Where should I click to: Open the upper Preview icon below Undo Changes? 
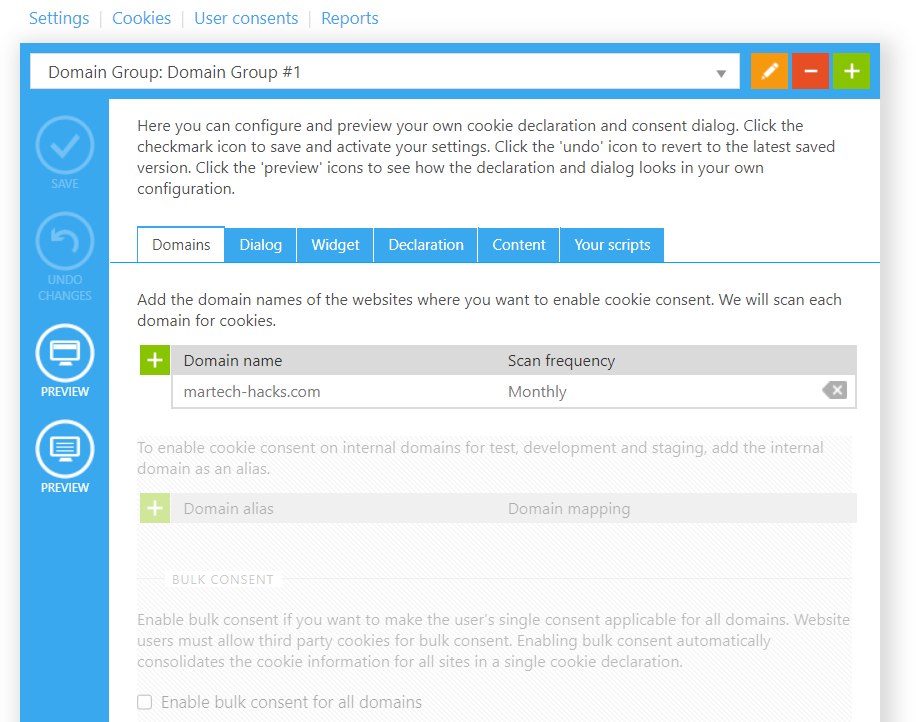pos(64,353)
